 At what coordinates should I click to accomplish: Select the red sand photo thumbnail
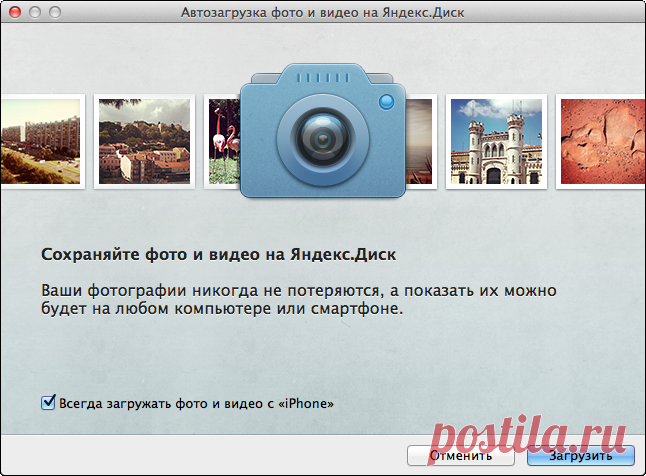tap(601, 141)
